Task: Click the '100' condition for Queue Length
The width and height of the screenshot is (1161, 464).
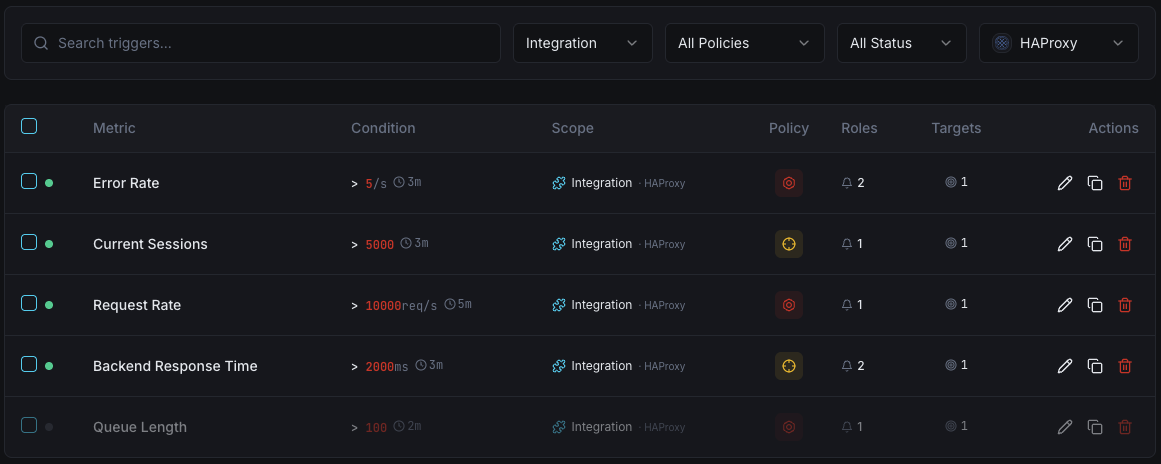Action: click(x=376, y=427)
